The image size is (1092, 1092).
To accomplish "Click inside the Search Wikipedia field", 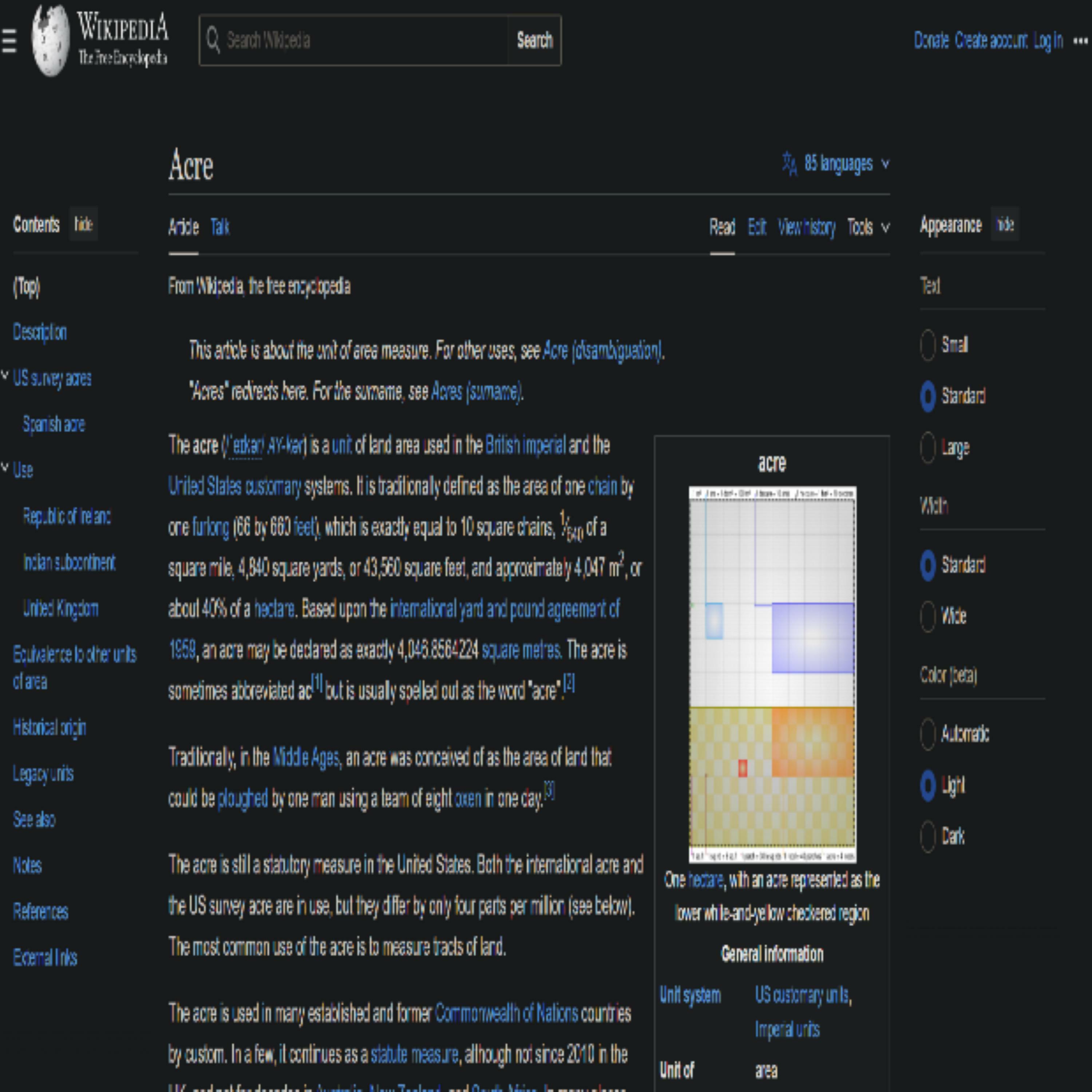I will click(355, 40).
